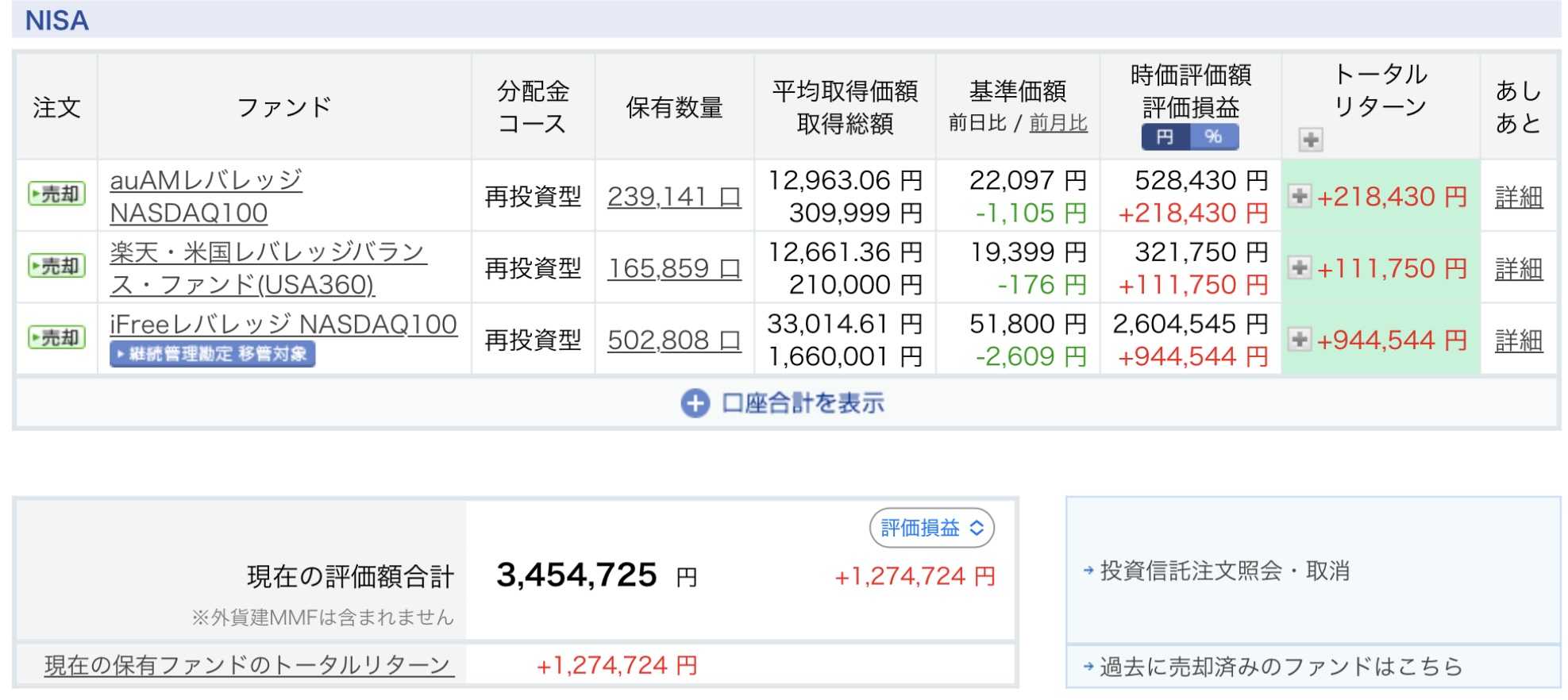This screenshot has width=1568, height=700.
Task: Switch base price comparison to 前月比
Action: pos(1058,123)
